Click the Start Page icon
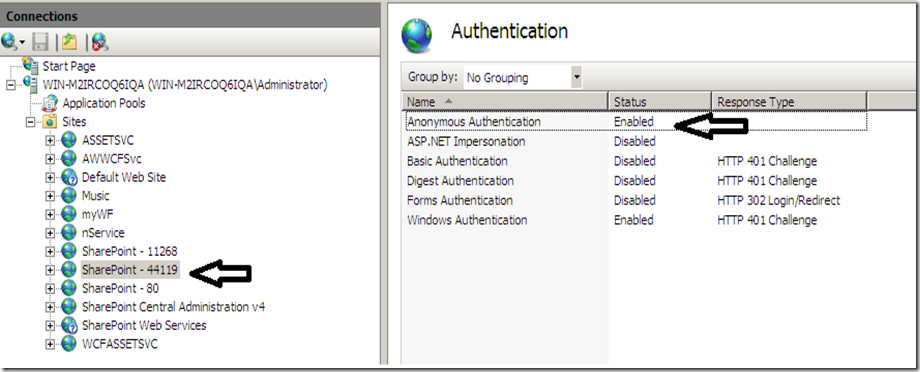Viewport: 920px width, 372px height. point(31,66)
